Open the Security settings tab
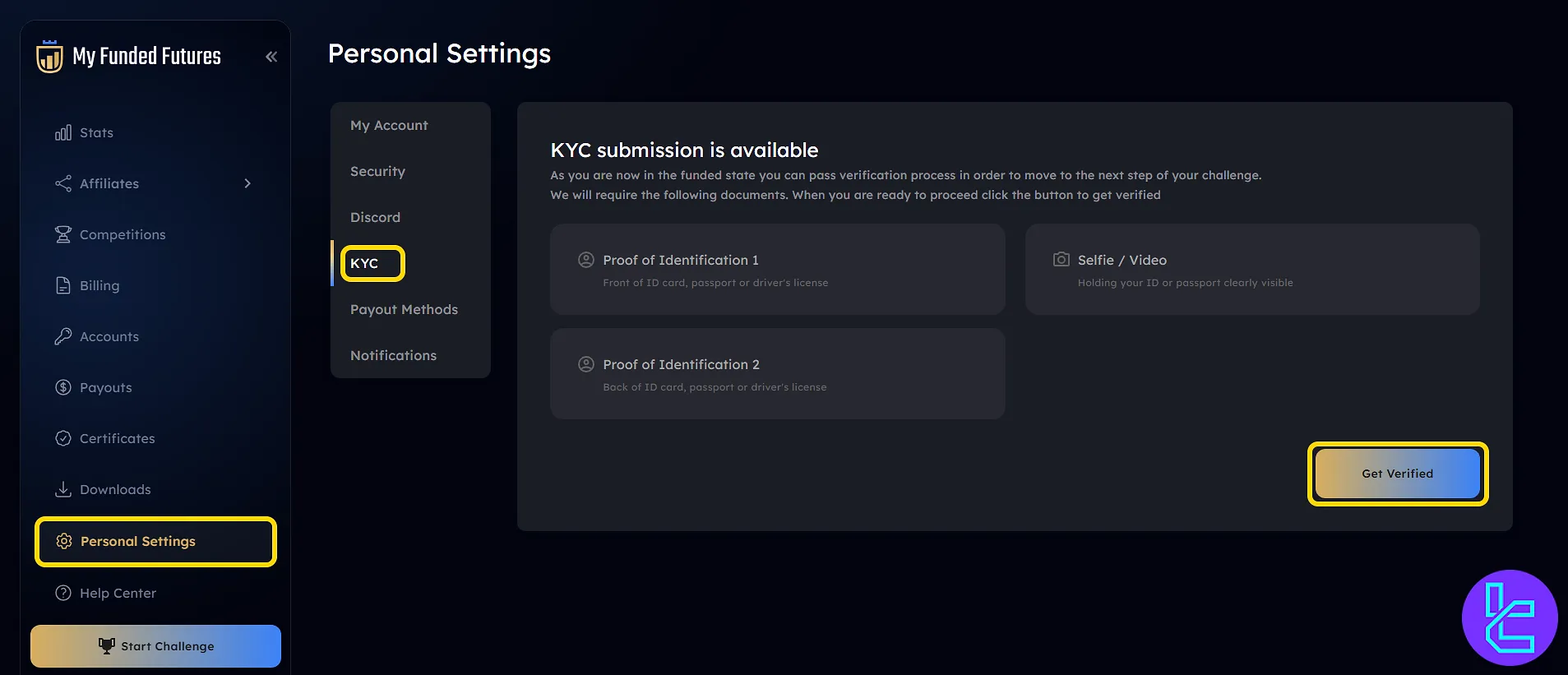This screenshot has height=675, width=1568. [x=377, y=171]
